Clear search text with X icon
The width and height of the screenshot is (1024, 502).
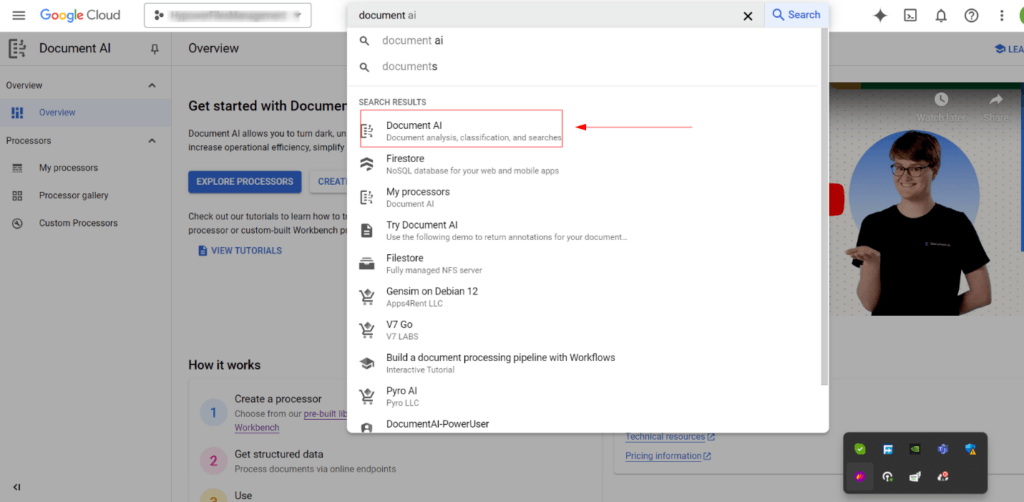click(748, 15)
